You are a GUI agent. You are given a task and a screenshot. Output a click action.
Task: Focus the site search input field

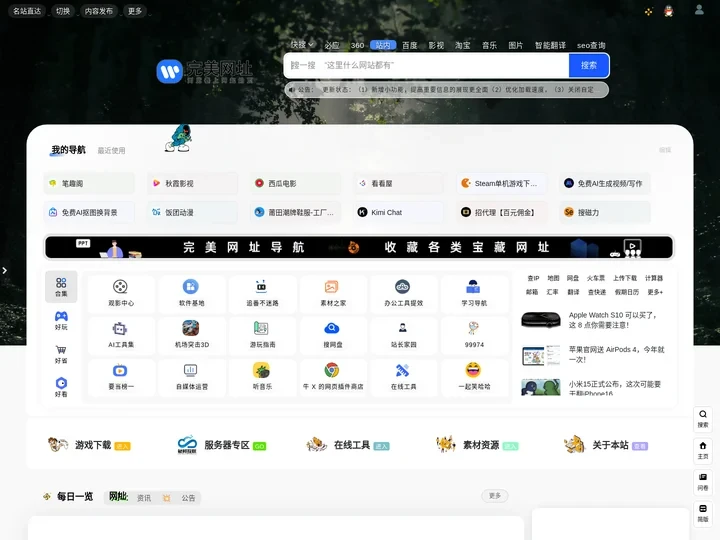tap(426, 65)
